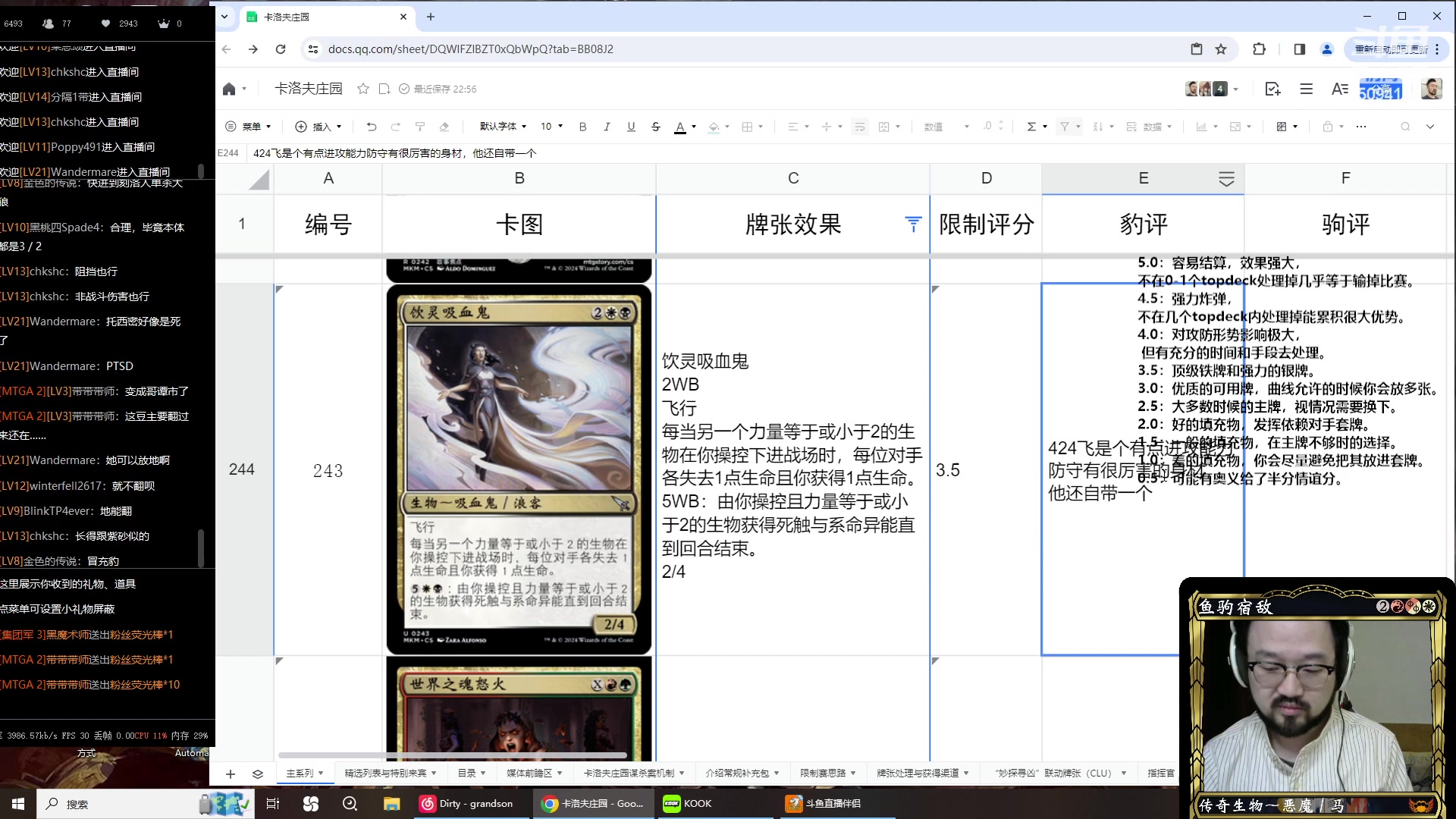Open the 数据 tools dropdown

coord(1149,127)
